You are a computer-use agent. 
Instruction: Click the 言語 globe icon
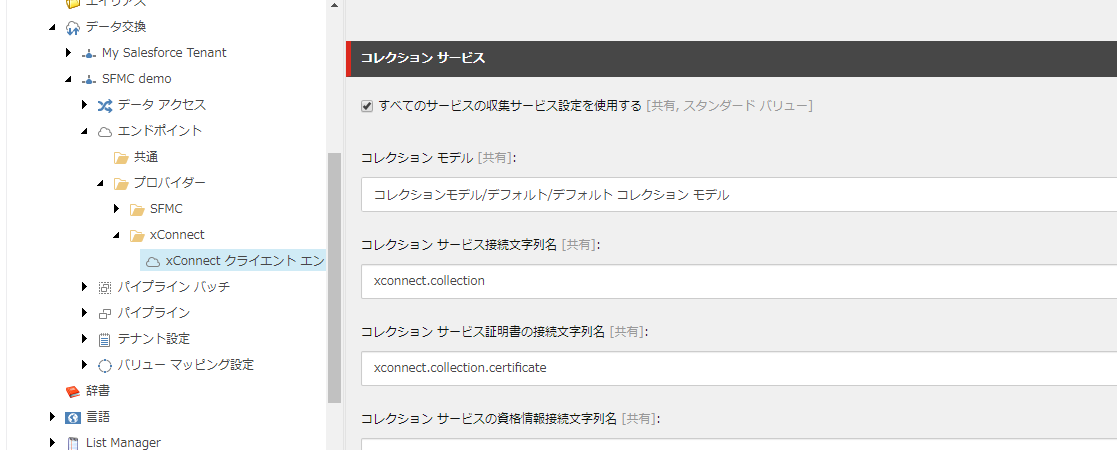(72, 417)
